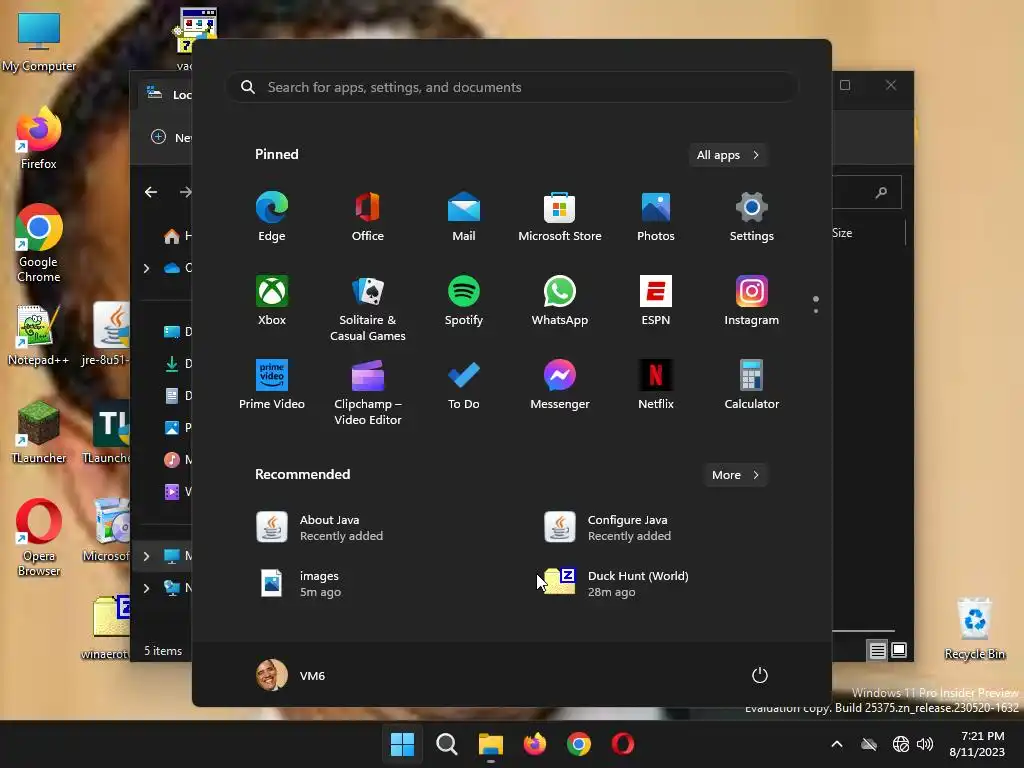Open Clipchamp Video Editor
Screen dimensions: 1024x768
coord(368,392)
